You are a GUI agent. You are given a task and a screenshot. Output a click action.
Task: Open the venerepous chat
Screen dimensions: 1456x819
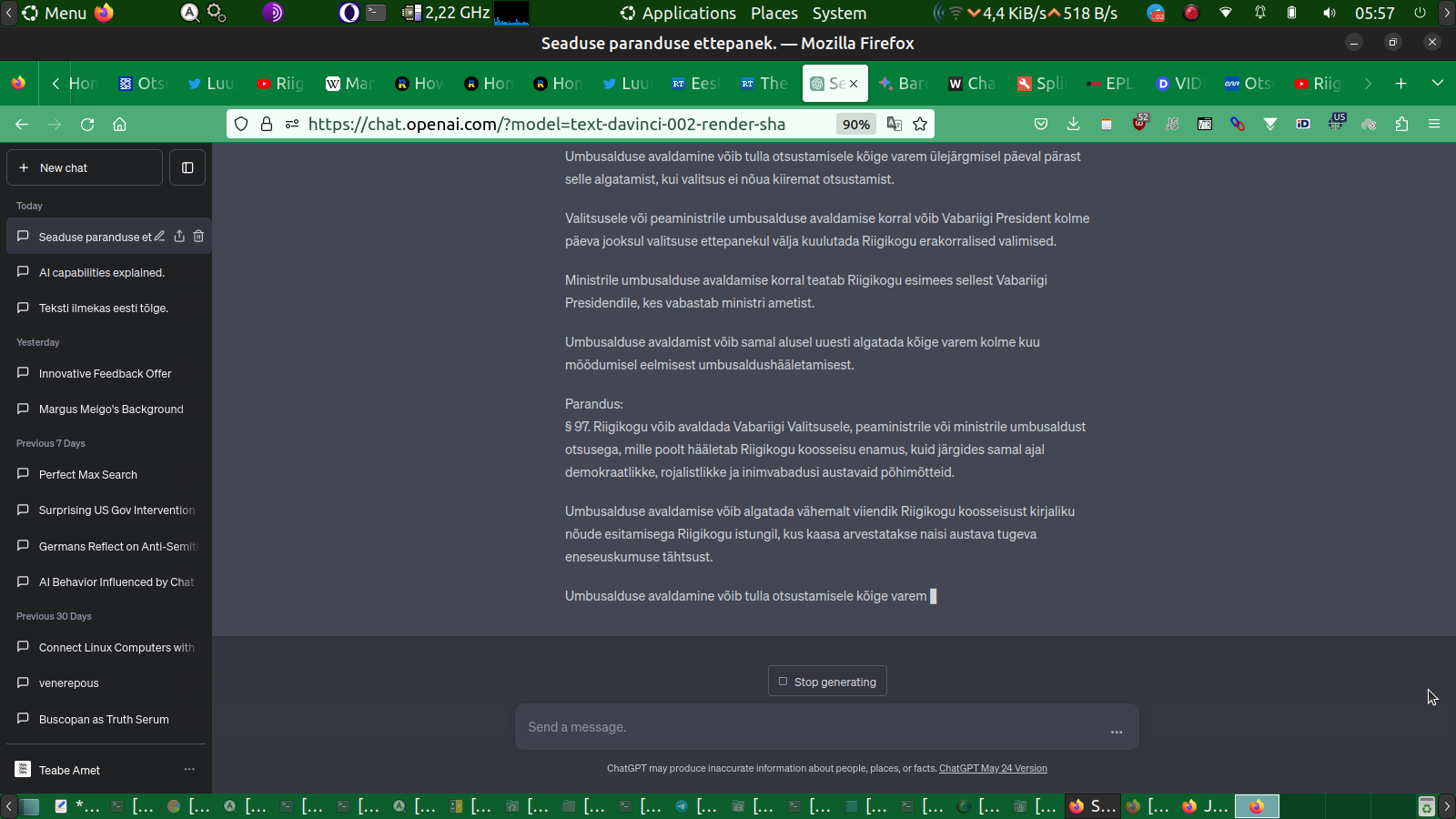[106, 683]
